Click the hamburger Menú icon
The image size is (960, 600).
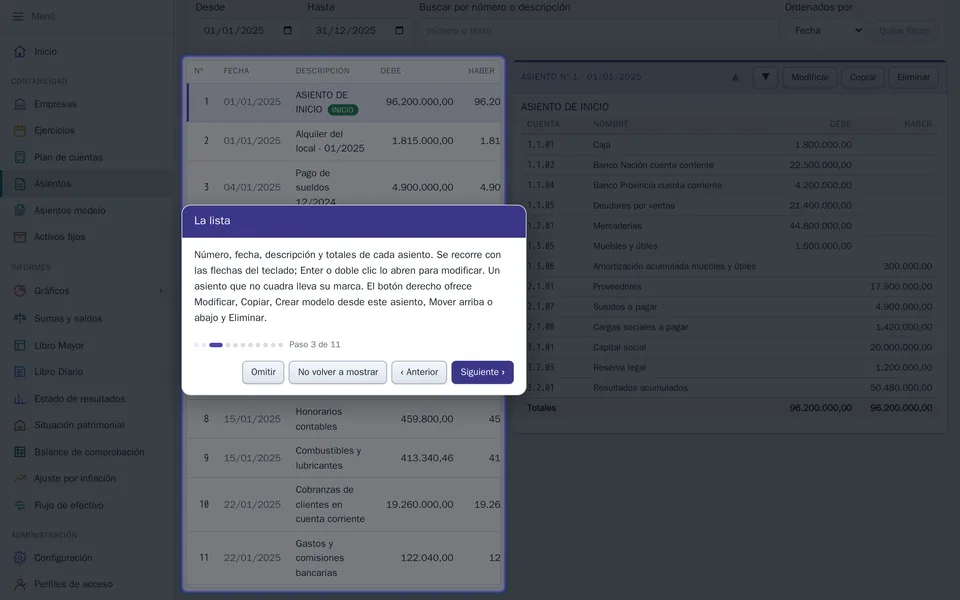point(18,17)
